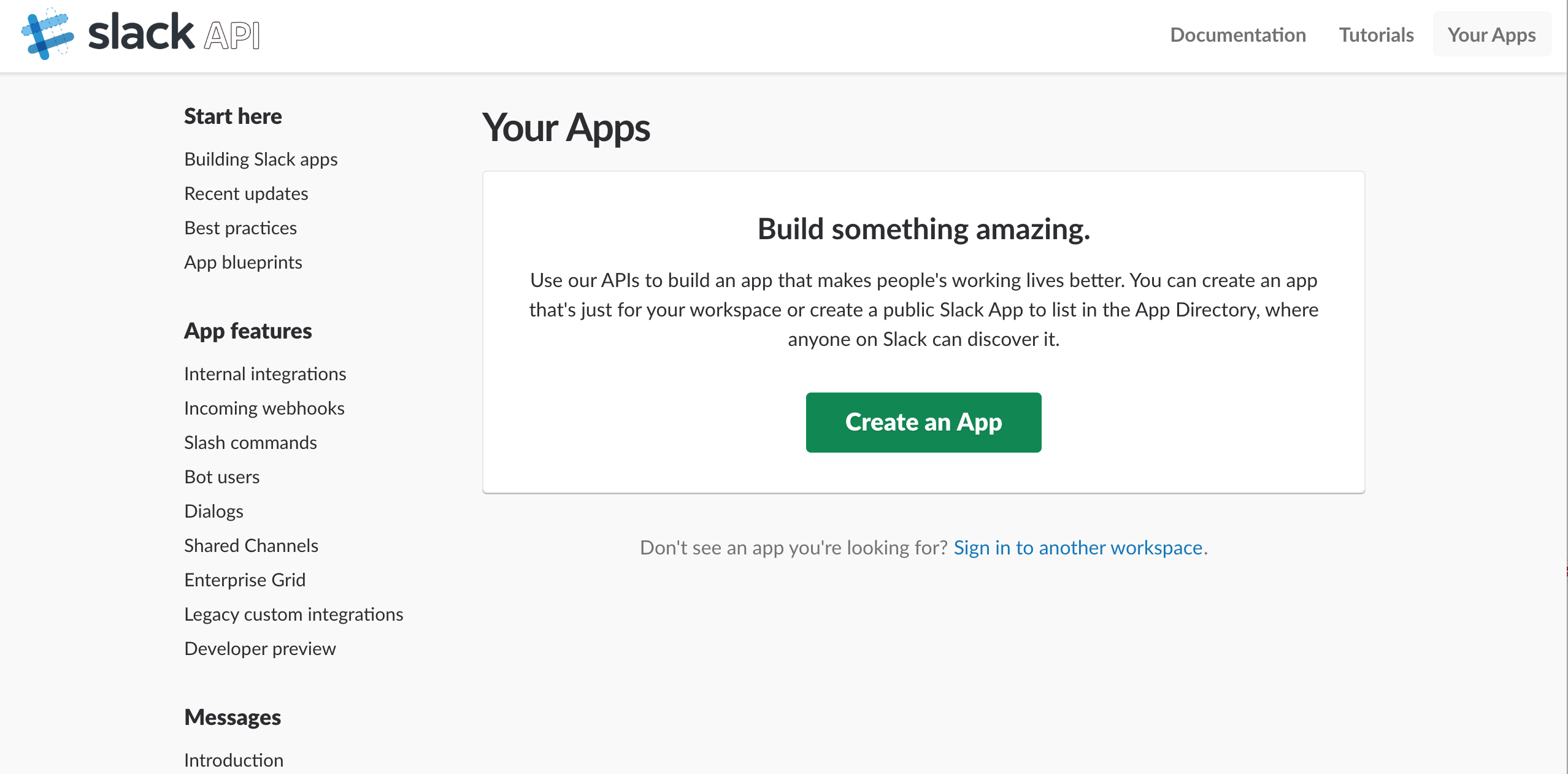Open the Dialogs sidebar link
Image resolution: width=1568 pixels, height=774 pixels.
coord(213,511)
